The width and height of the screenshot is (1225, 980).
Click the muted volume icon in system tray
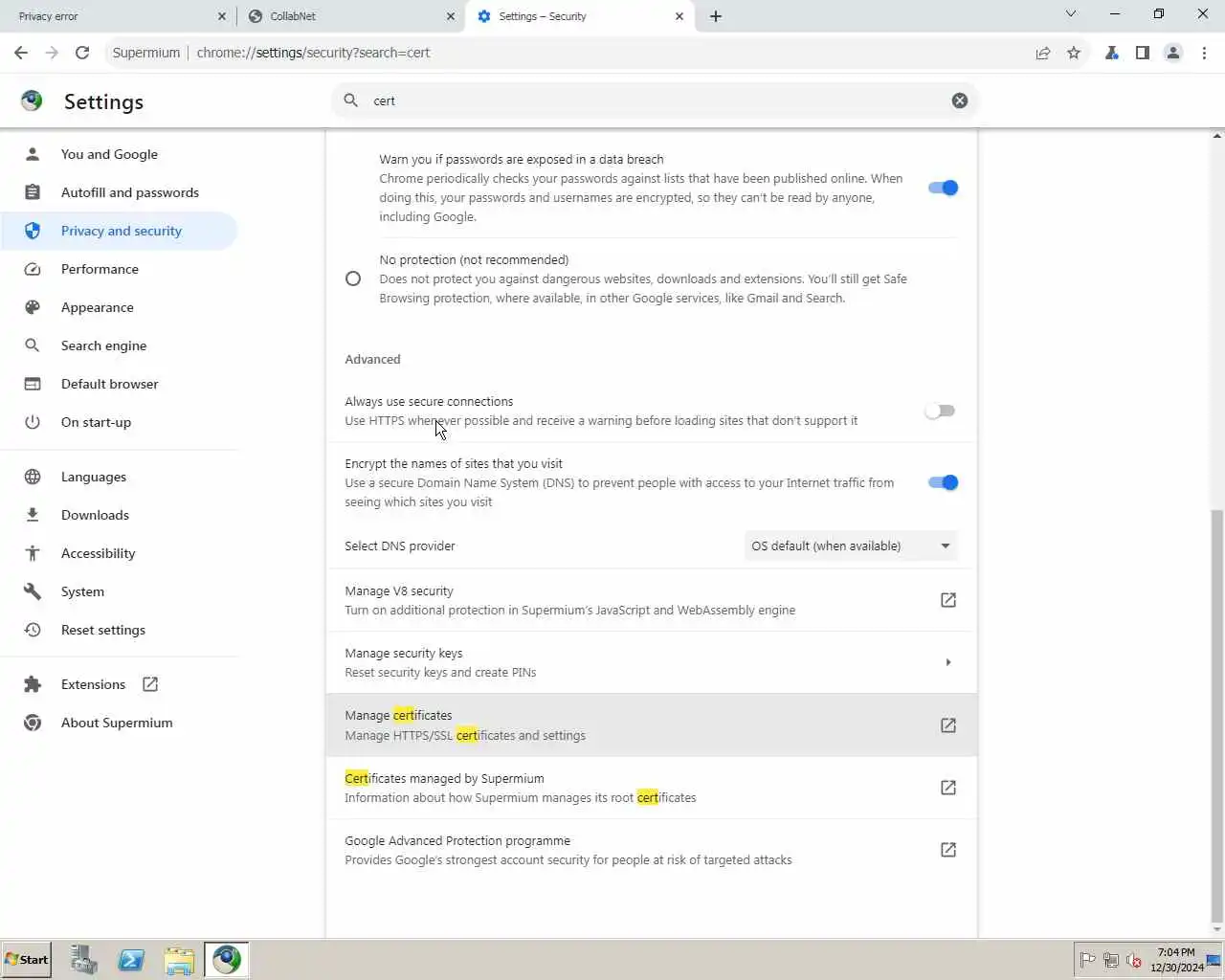tap(1134, 960)
